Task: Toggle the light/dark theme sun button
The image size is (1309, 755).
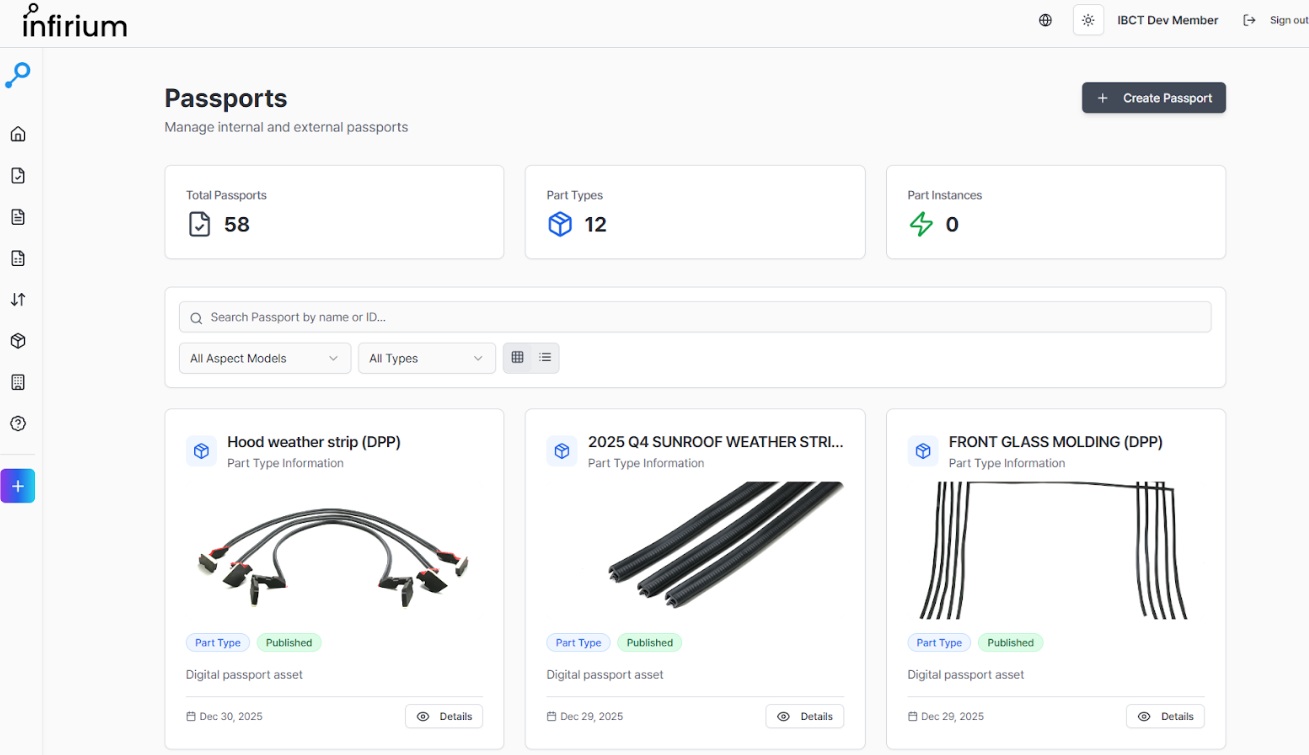Action: (1088, 20)
